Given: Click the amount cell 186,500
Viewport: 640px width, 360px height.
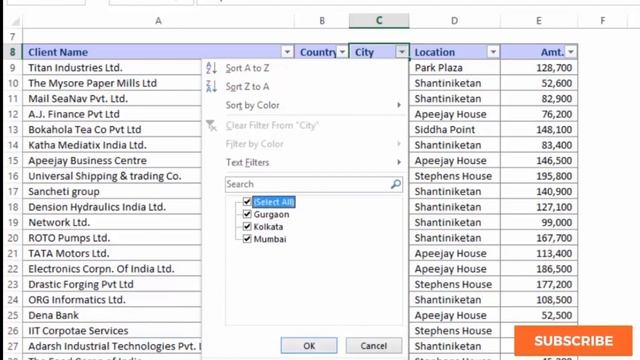Looking at the screenshot, I should tap(539, 269).
